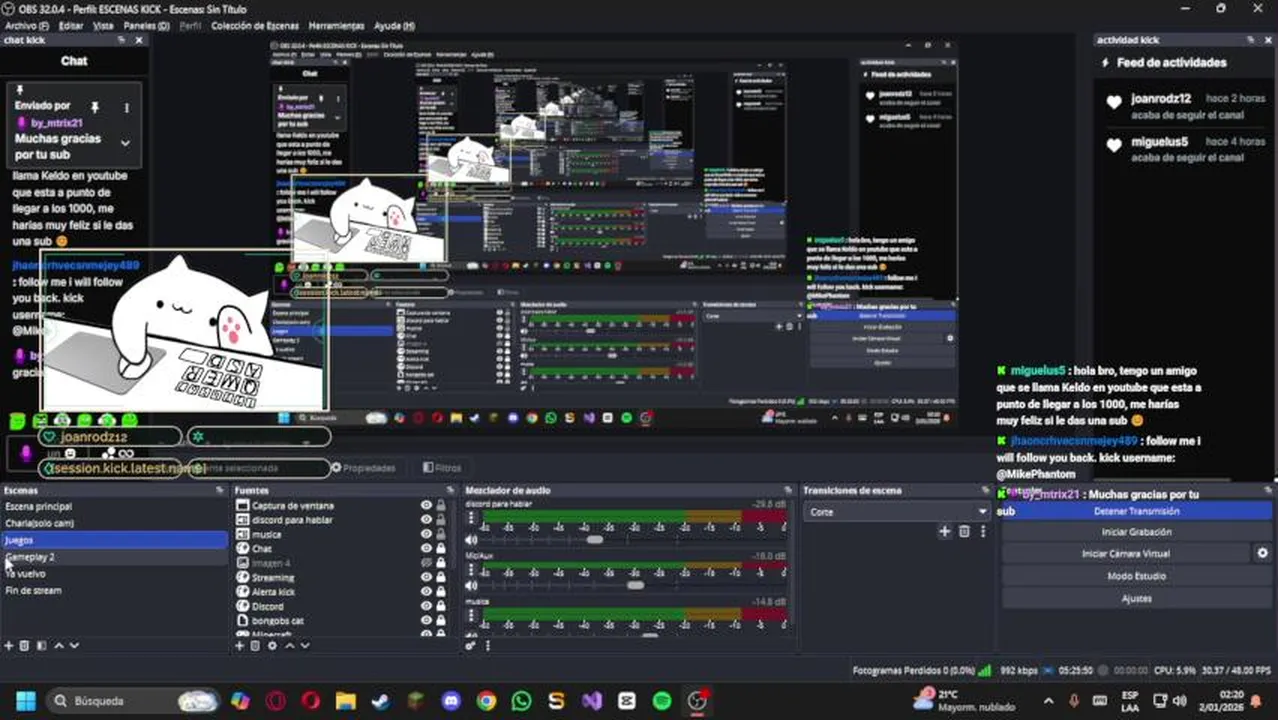1278x720 pixels.
Task: Open the Corte transition dropdown
Action: [897, 511]
